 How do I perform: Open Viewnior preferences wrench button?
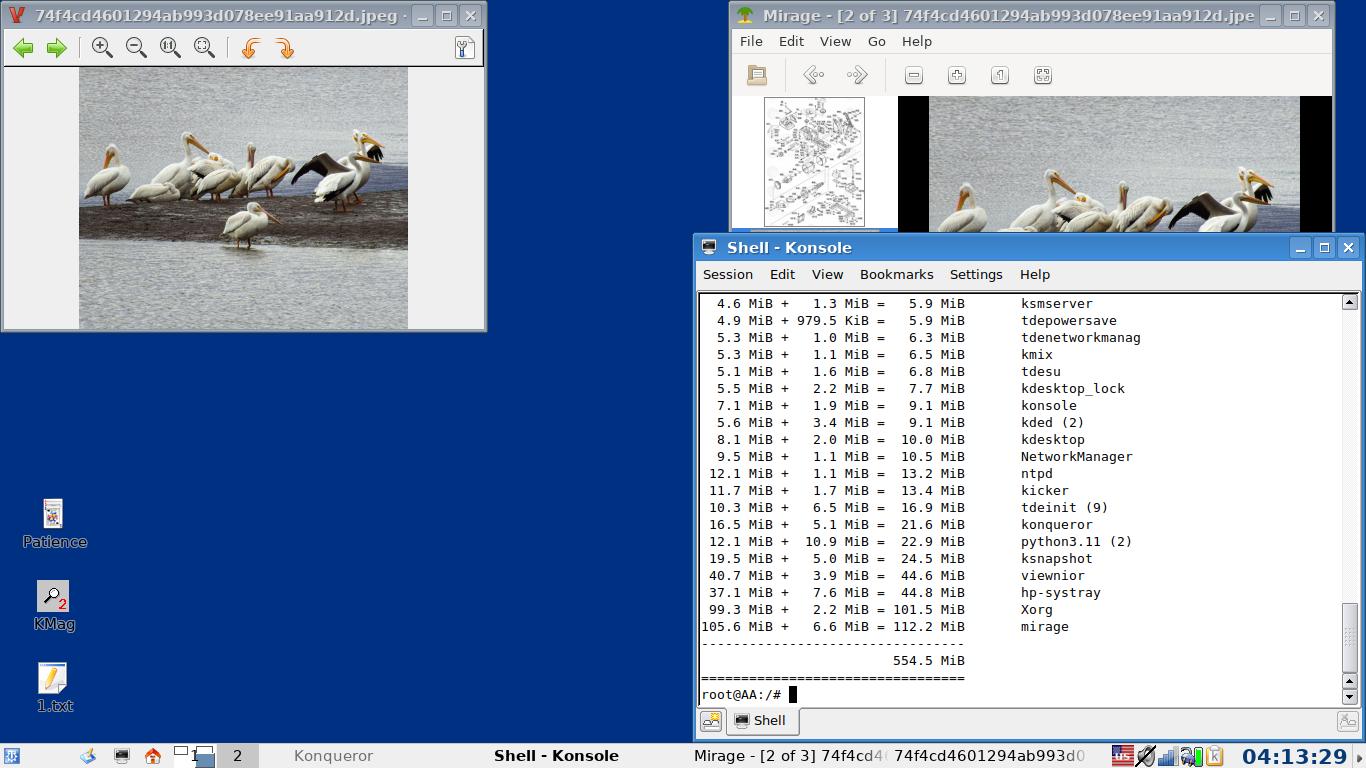pos(464,48)
